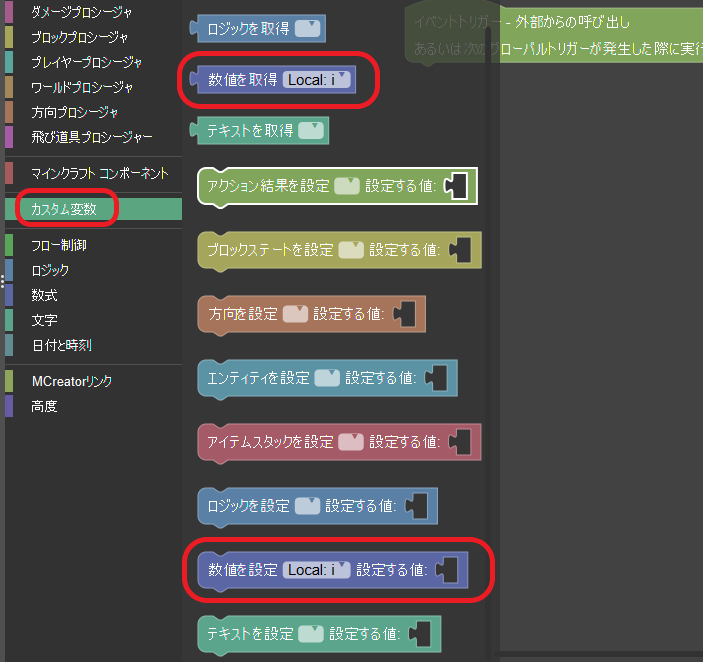
Task: Select the フロー制御 category
Action: click(x=58, y=244)
